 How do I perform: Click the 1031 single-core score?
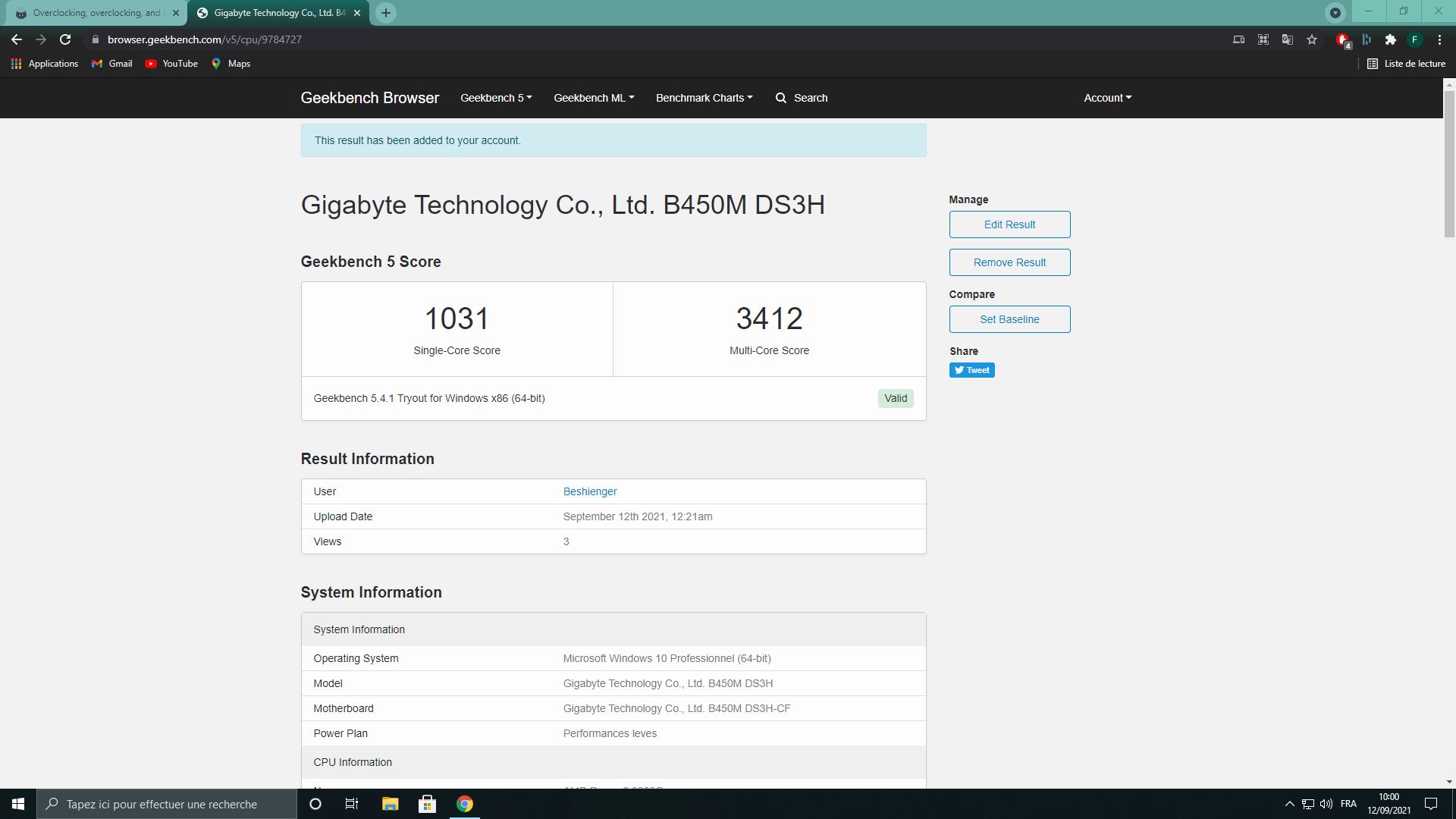coord(457,318)
